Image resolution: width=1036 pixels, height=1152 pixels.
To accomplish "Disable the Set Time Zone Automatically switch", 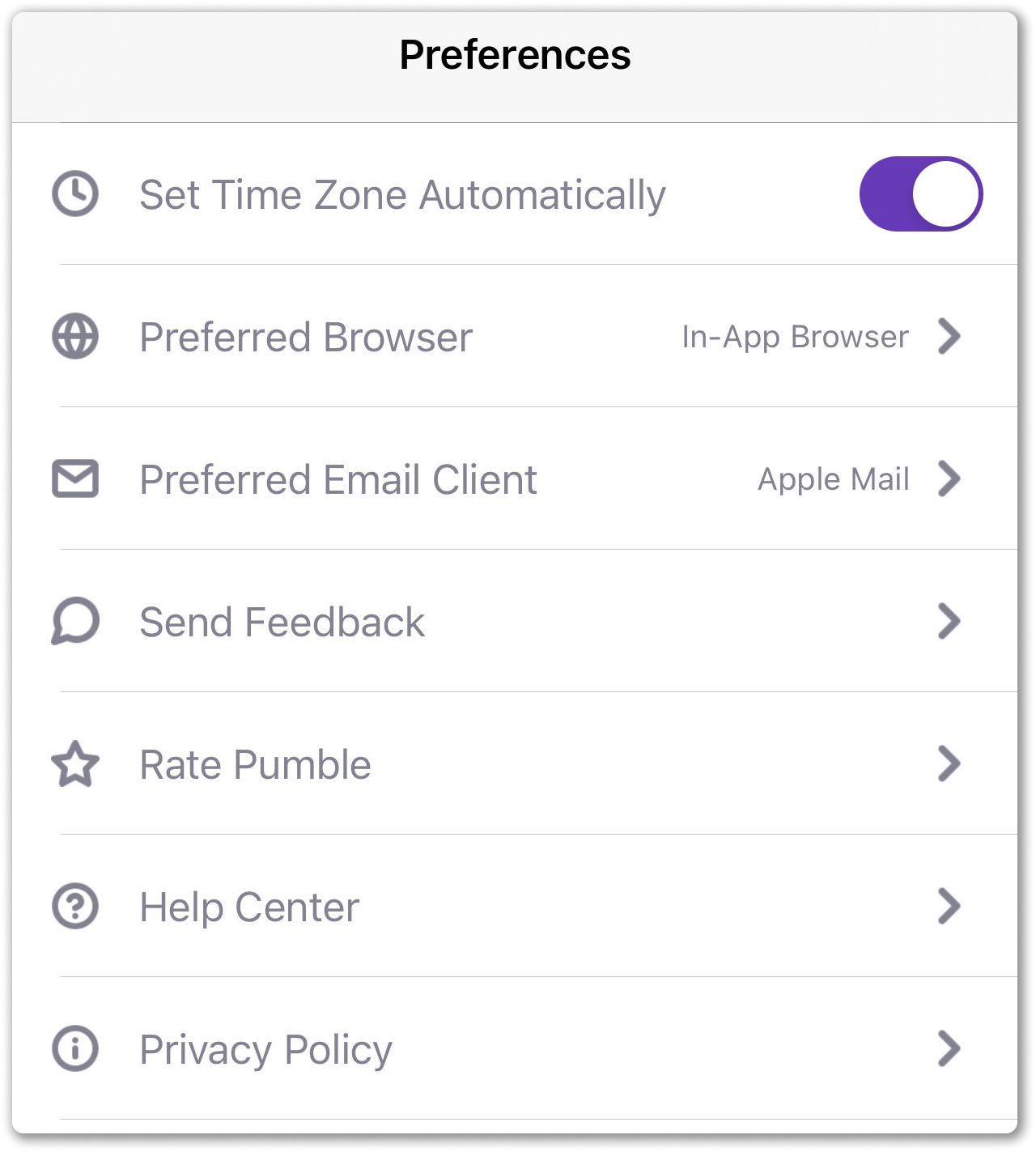I will click(920, 194).
